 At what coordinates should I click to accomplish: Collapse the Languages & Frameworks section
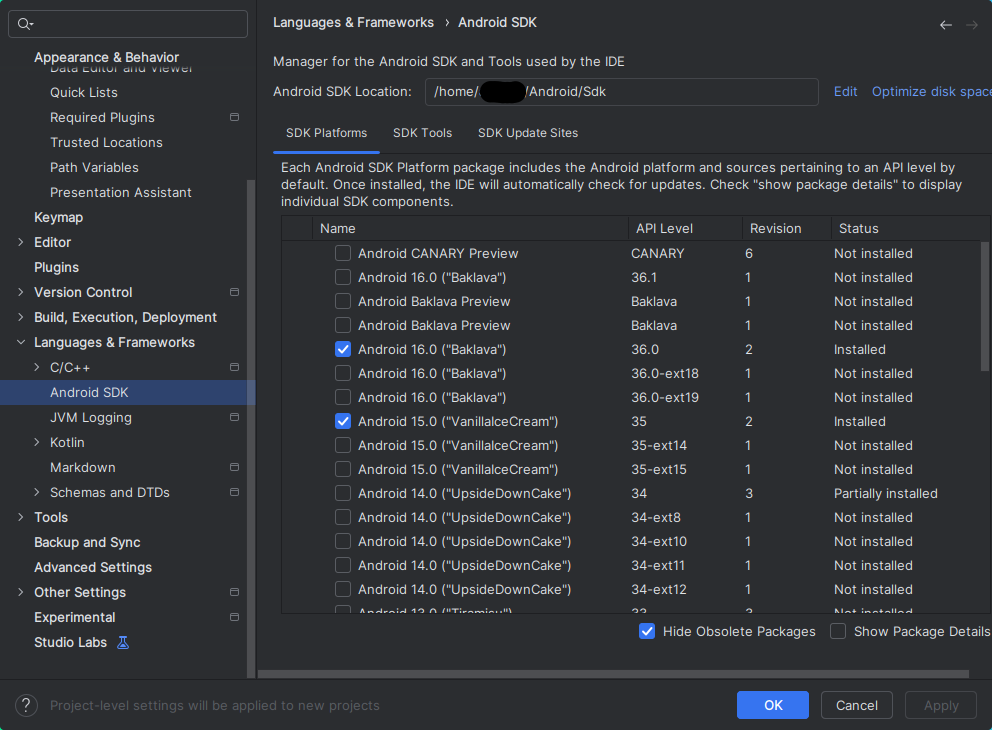21,342
